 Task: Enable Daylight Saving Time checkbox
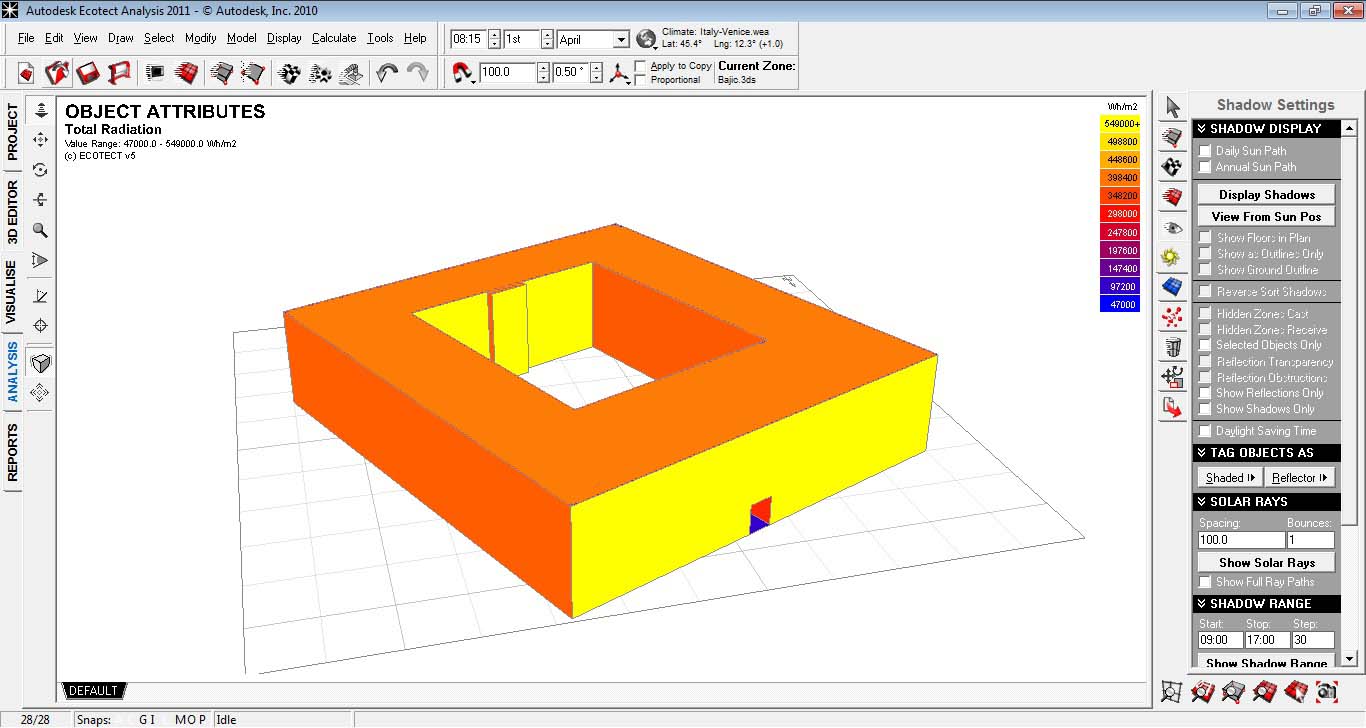1205,431
